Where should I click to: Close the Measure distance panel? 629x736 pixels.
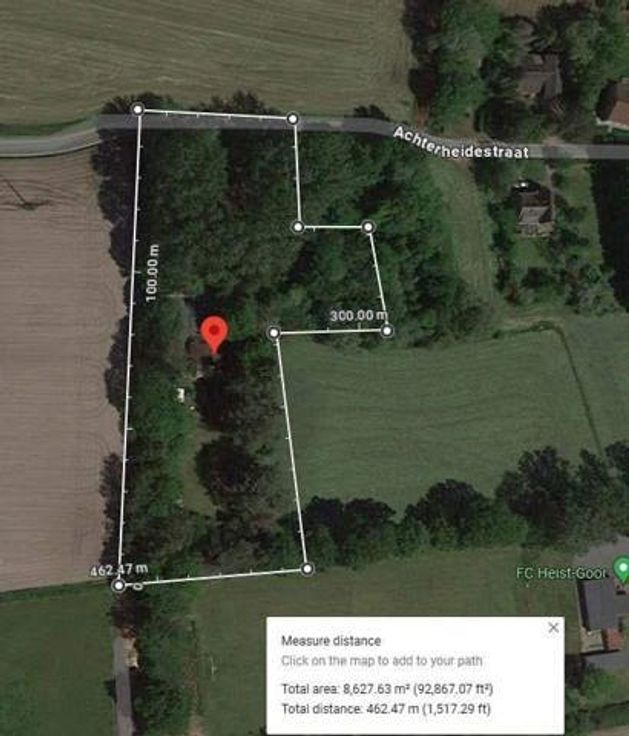pos(553,628)
